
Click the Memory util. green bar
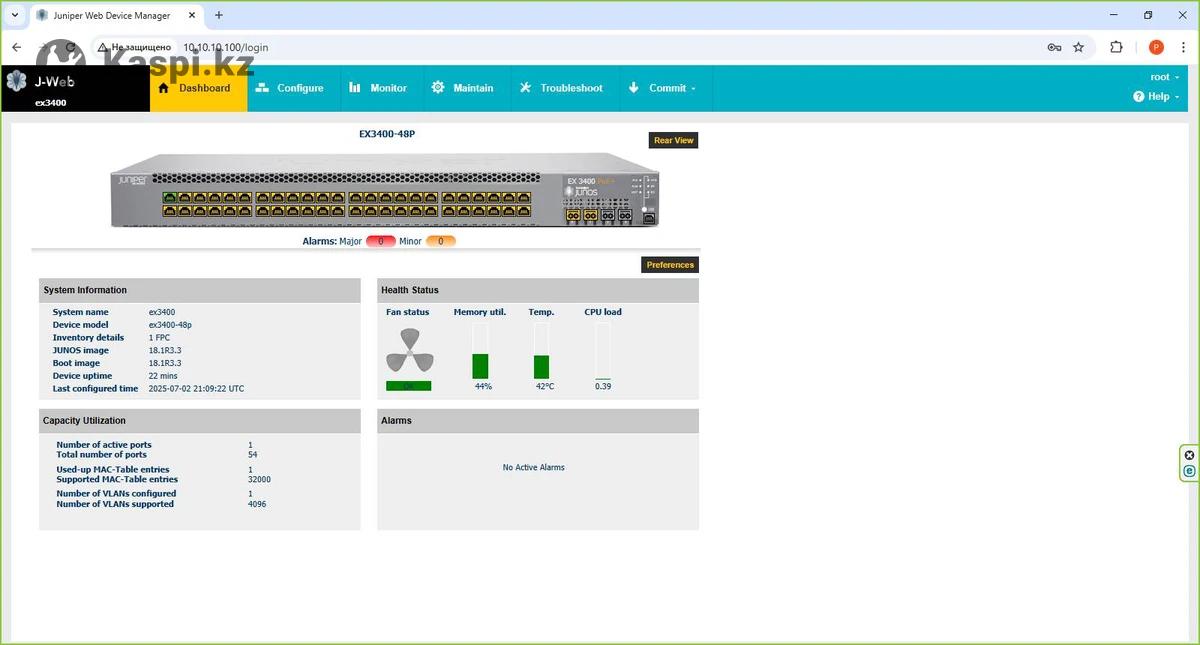coord(480,366)
